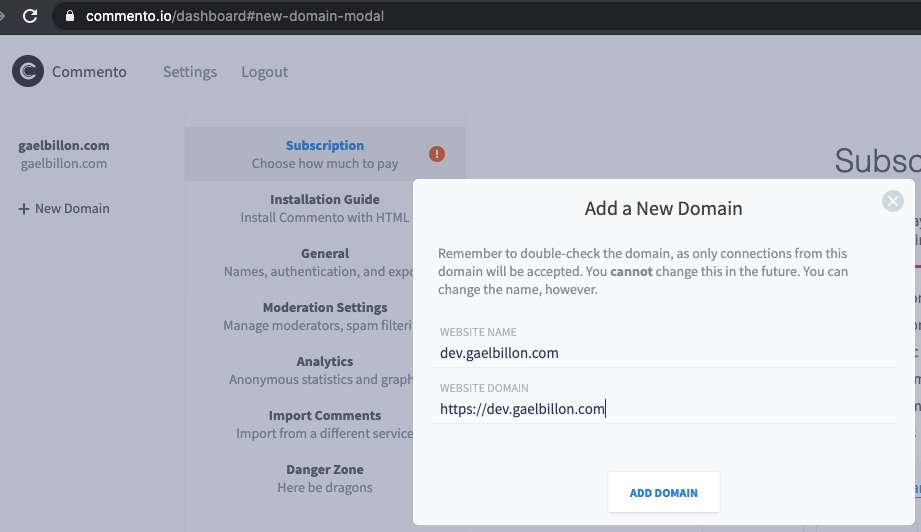Click Choose how much to pay subtitle

pos(325,163)
